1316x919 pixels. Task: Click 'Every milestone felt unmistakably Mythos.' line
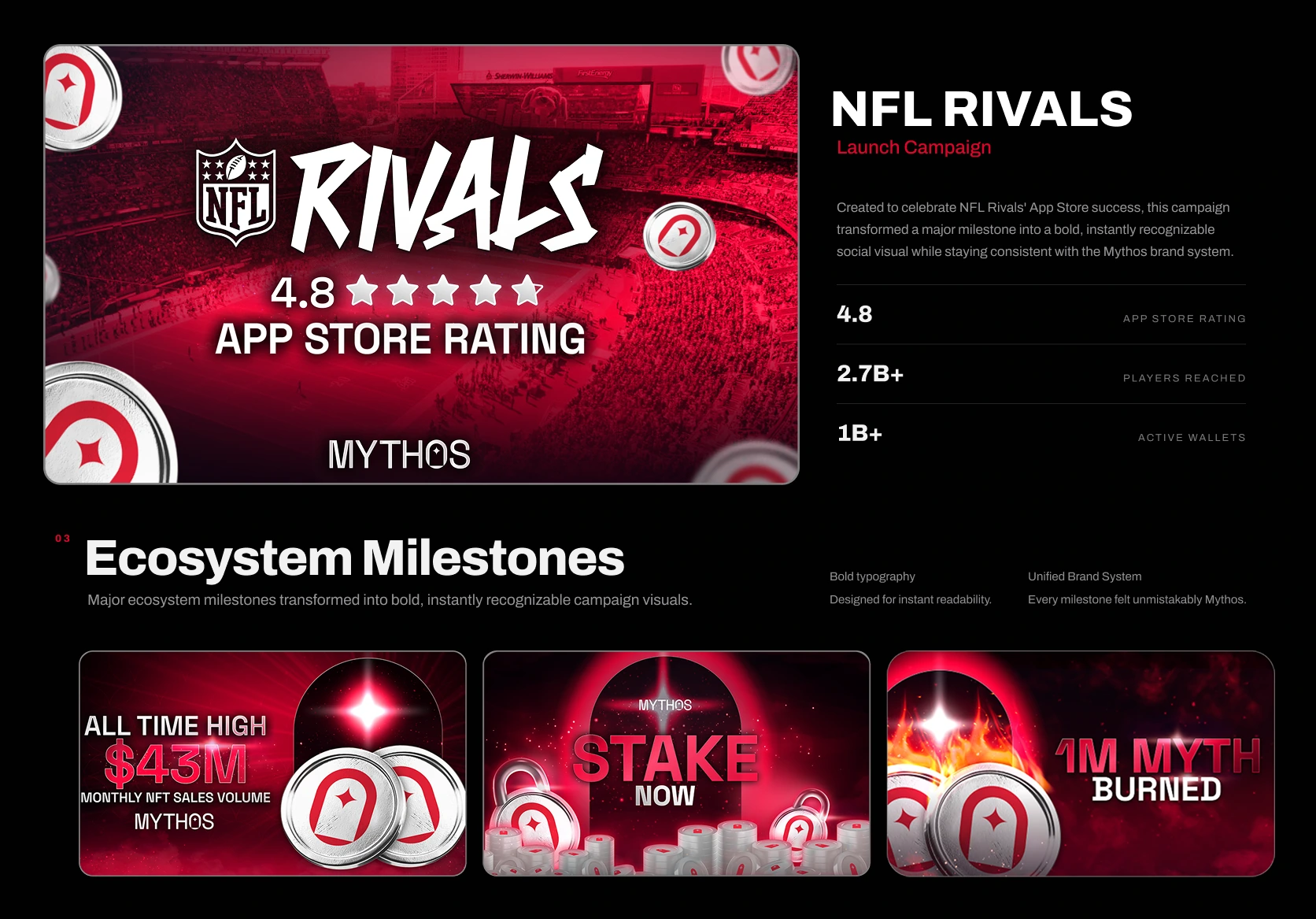(1137, 599)
